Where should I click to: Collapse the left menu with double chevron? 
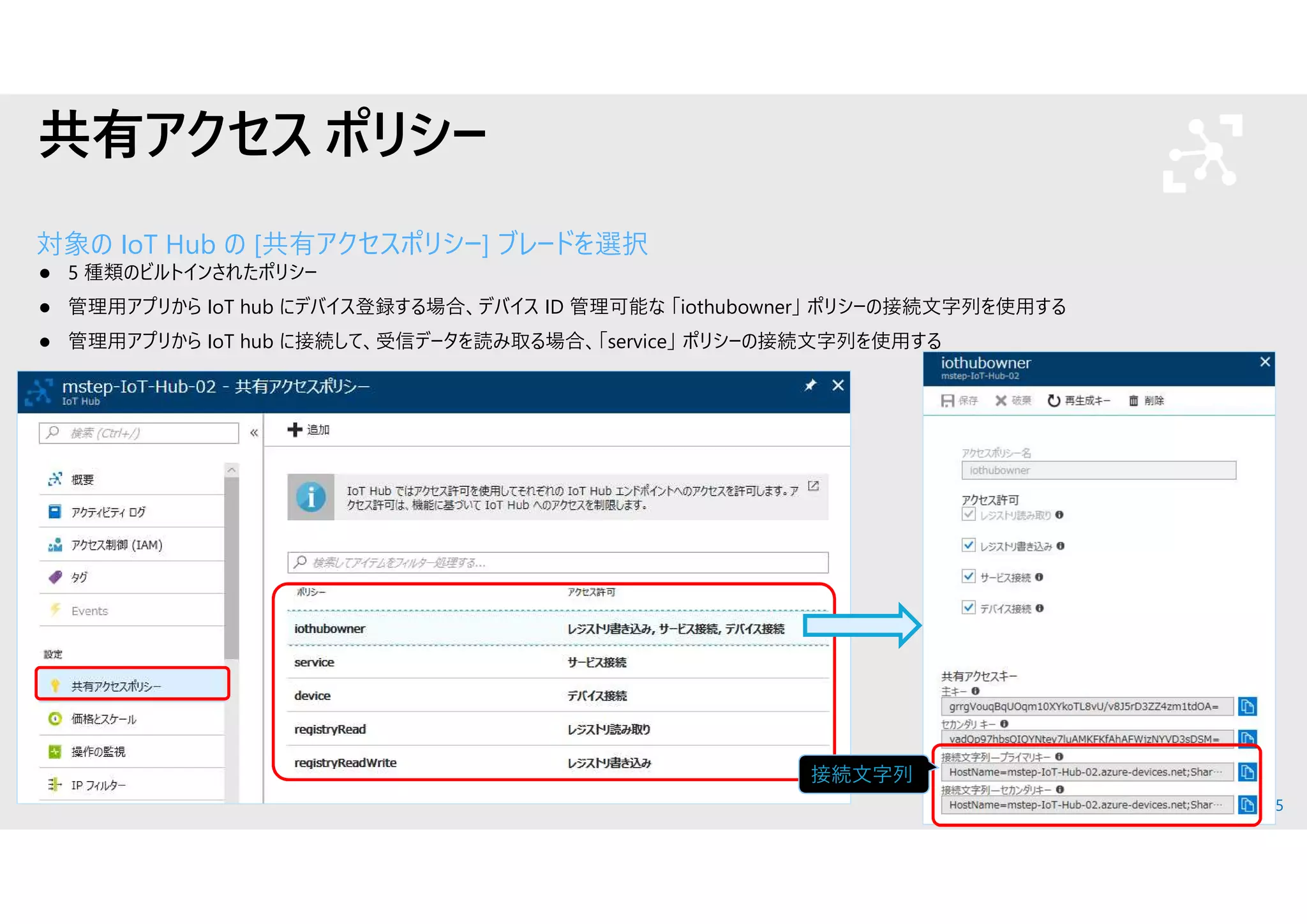tap(254, 433)
